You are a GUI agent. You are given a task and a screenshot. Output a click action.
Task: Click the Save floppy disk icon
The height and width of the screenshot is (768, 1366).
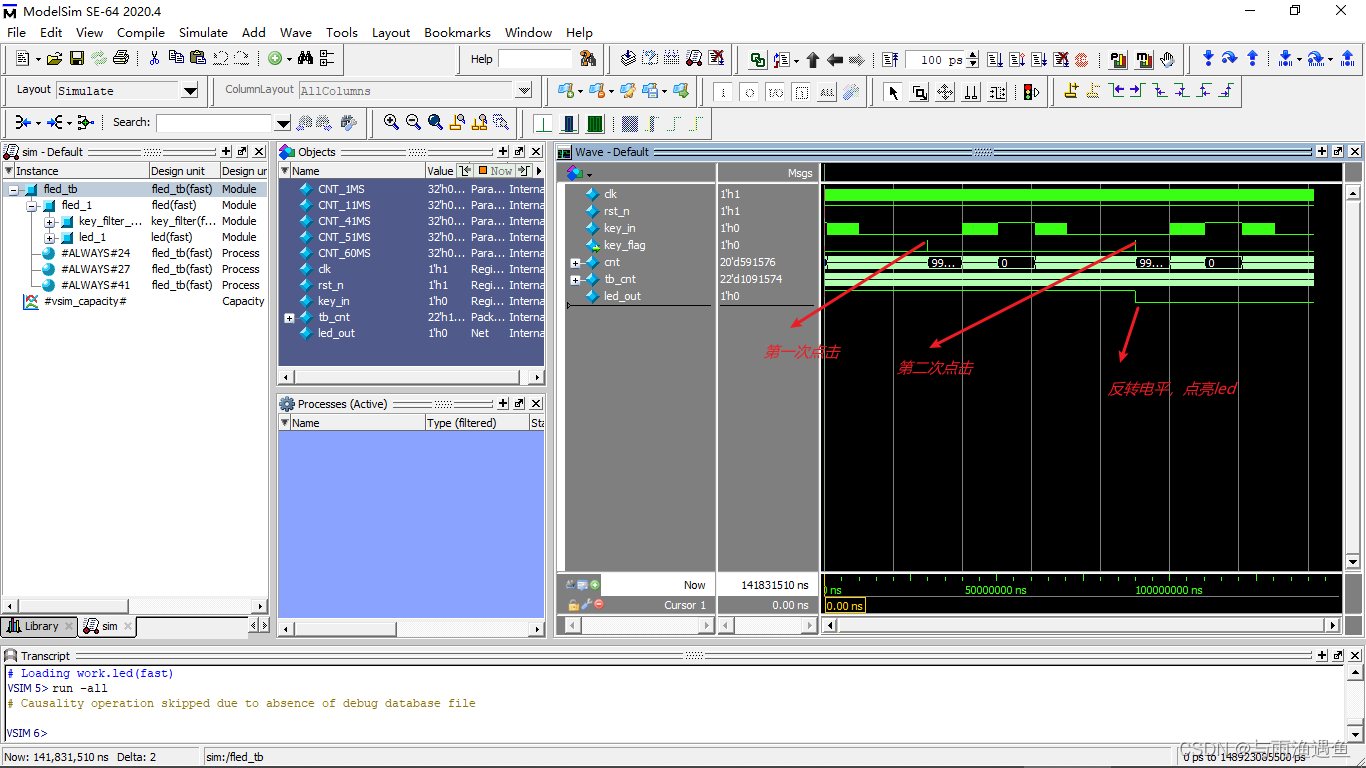[77, 59]
